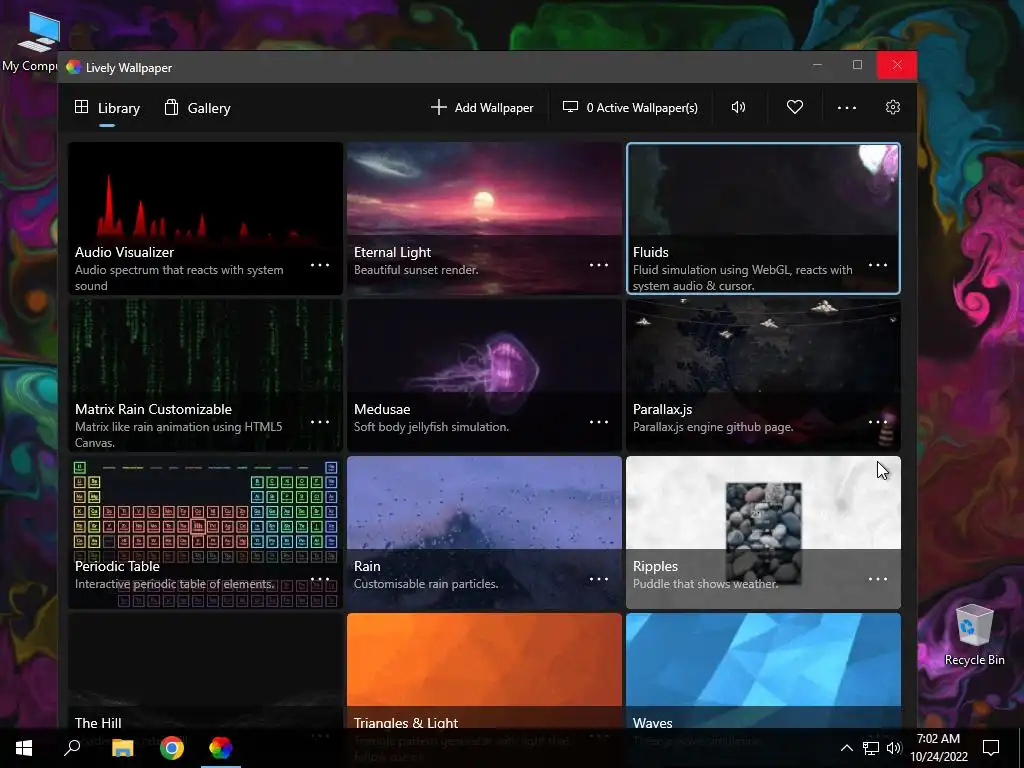Click the monitor icon beside Active Wallpapers

(570, 106)
